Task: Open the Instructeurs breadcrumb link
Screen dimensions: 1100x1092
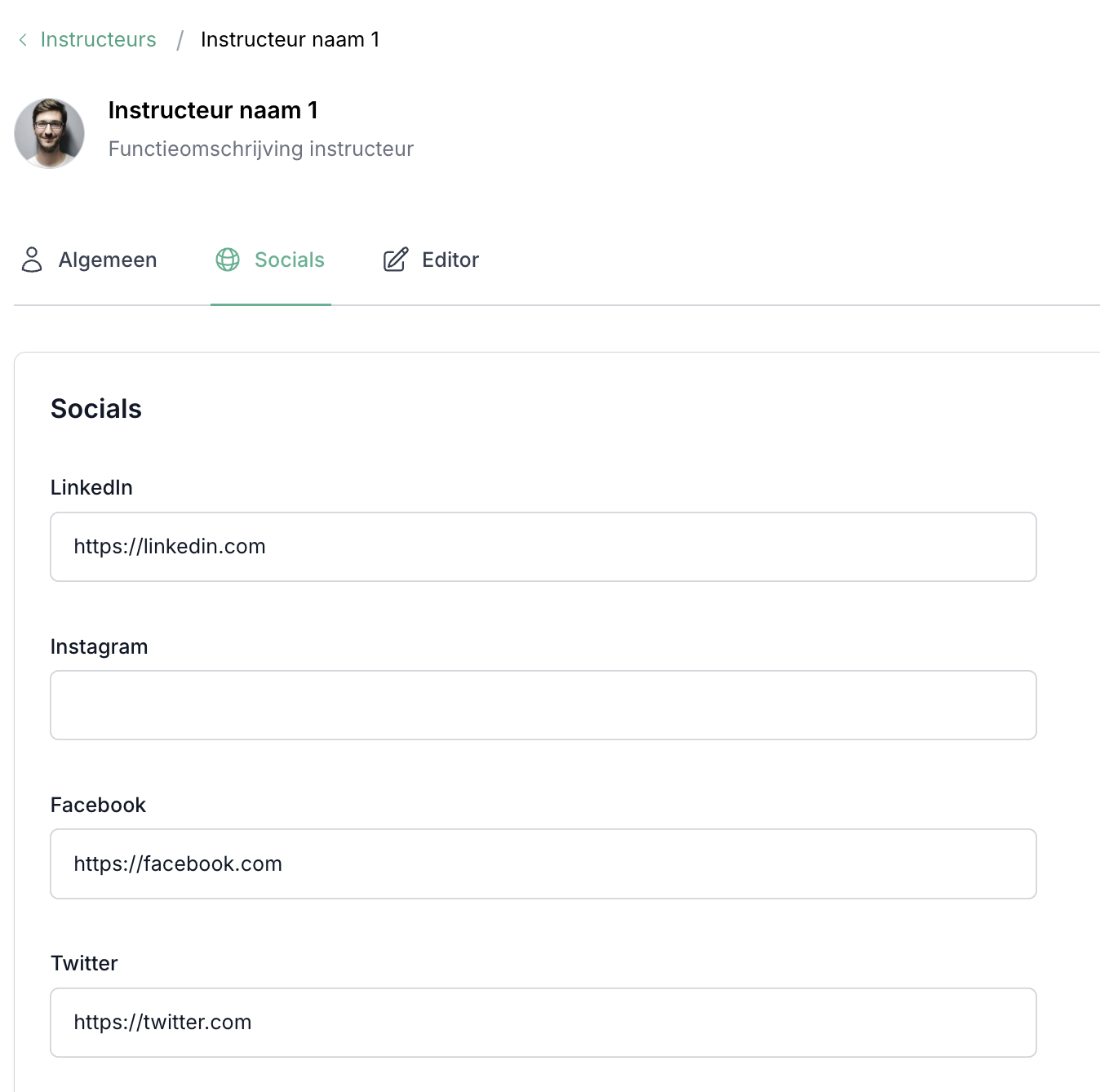Action: 98,40
